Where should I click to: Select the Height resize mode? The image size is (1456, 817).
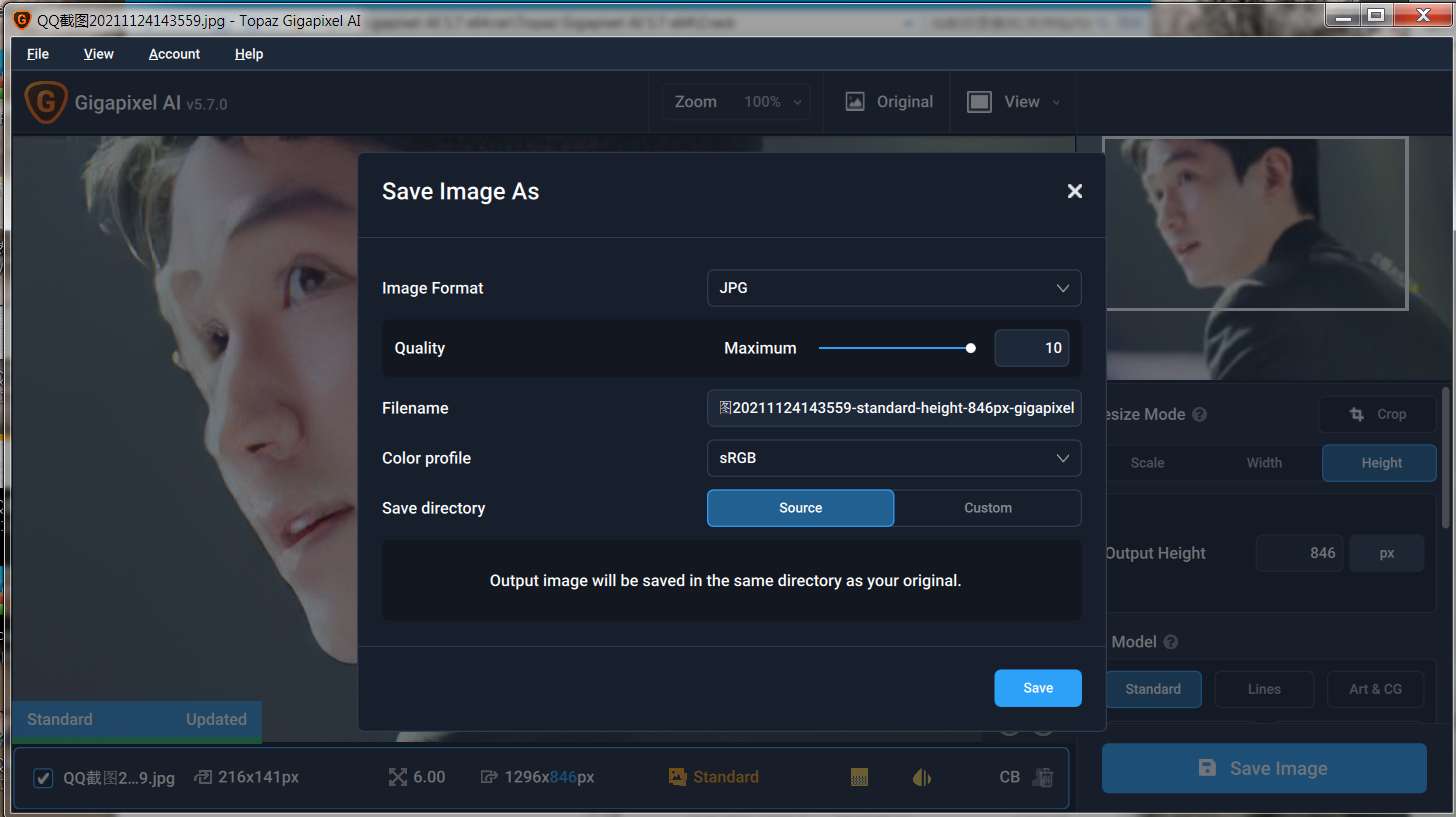point(1380,463)
